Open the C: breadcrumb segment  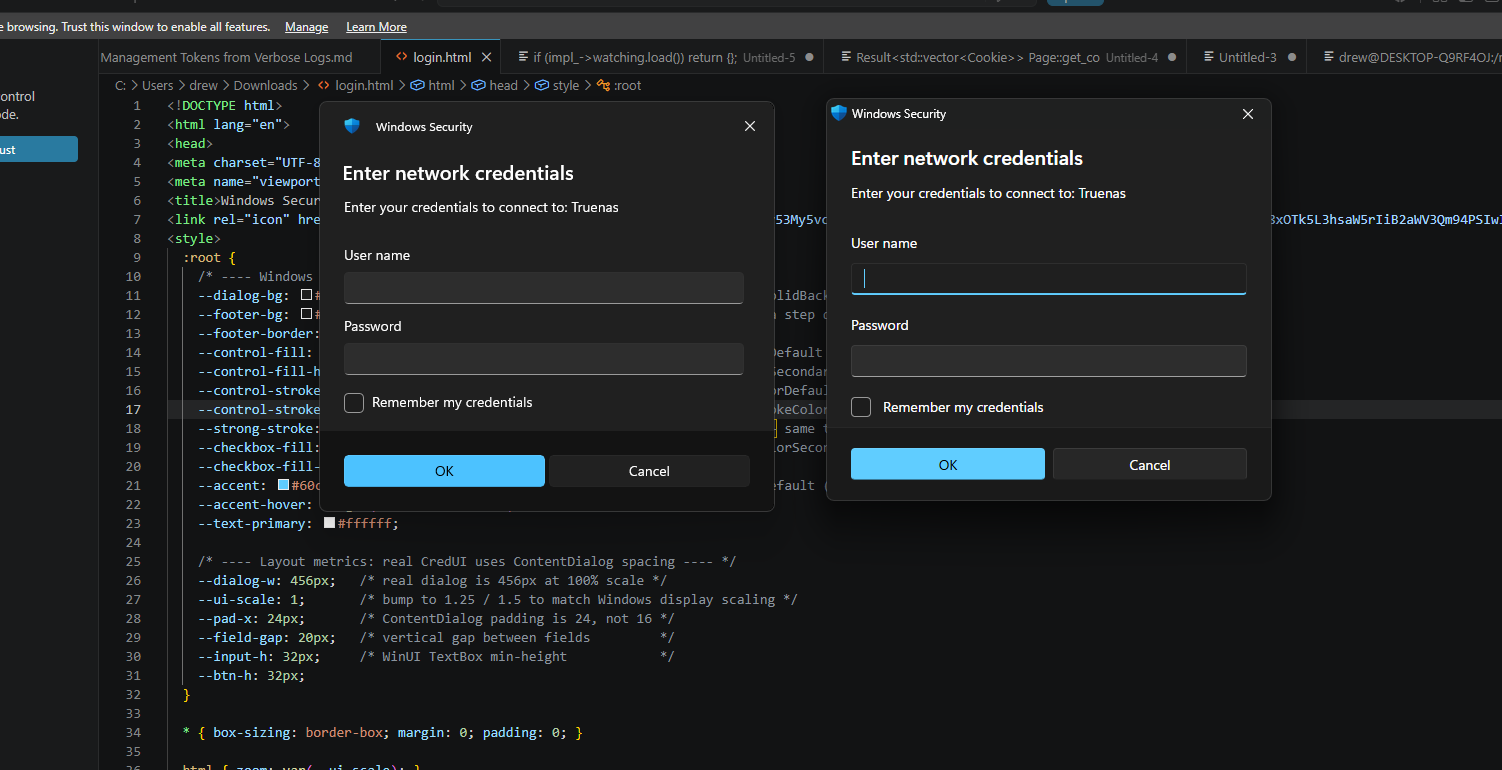[x=120, y=85]
